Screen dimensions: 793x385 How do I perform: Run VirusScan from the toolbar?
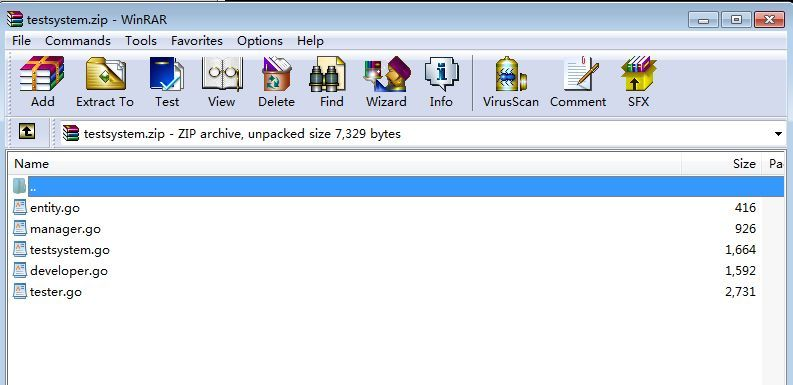click(x=511, y=74)
